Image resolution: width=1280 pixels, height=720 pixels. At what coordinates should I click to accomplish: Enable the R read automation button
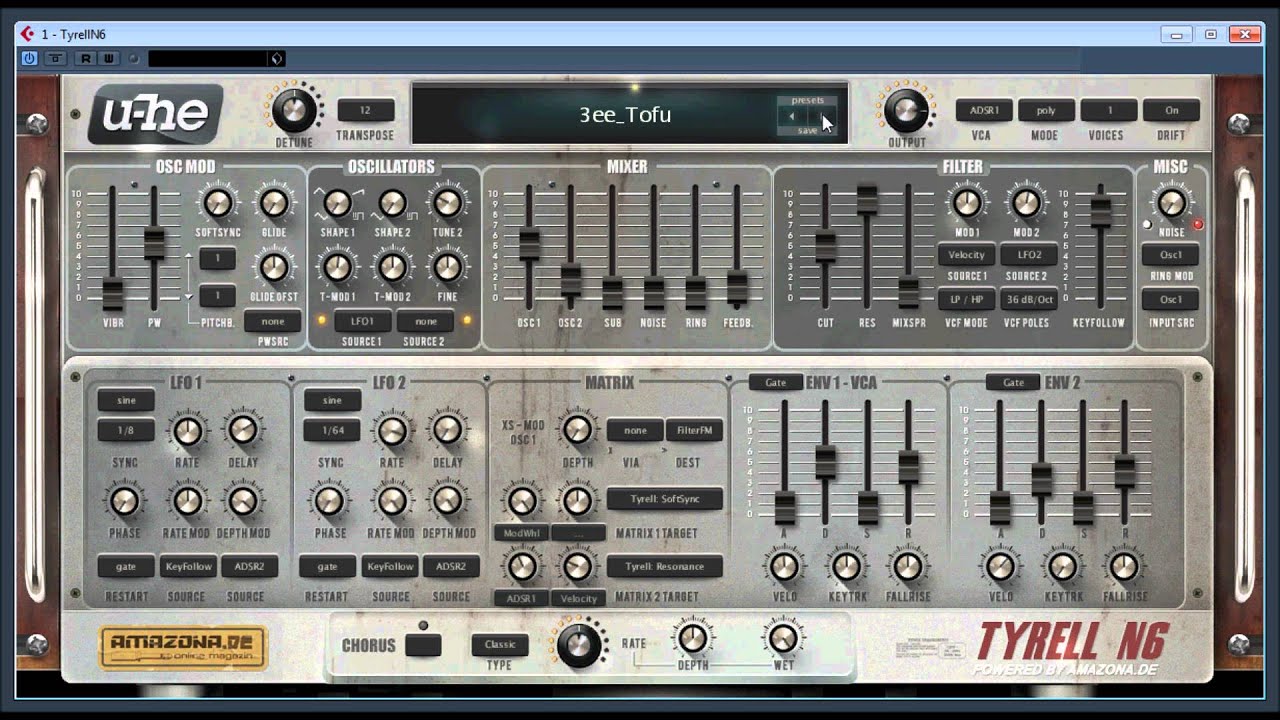click(x=87, y=58)
